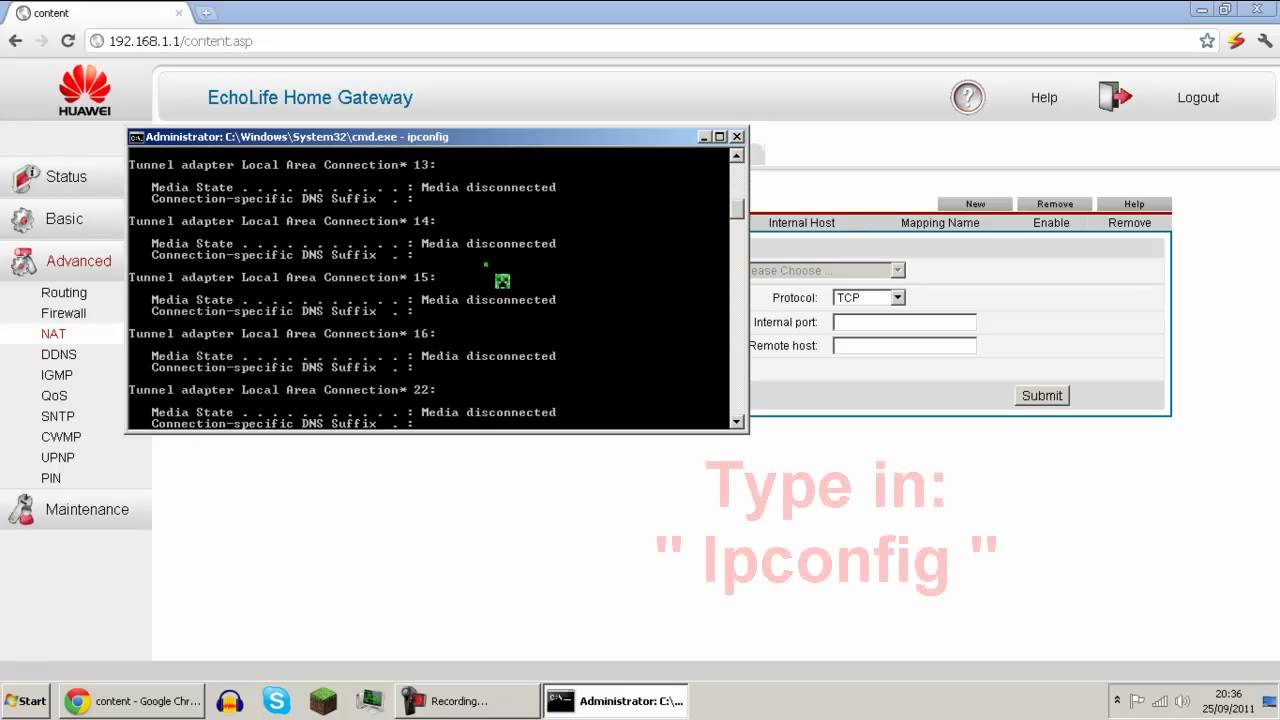Click the New button above table
Screen dimensions: 1280x720
975,204
